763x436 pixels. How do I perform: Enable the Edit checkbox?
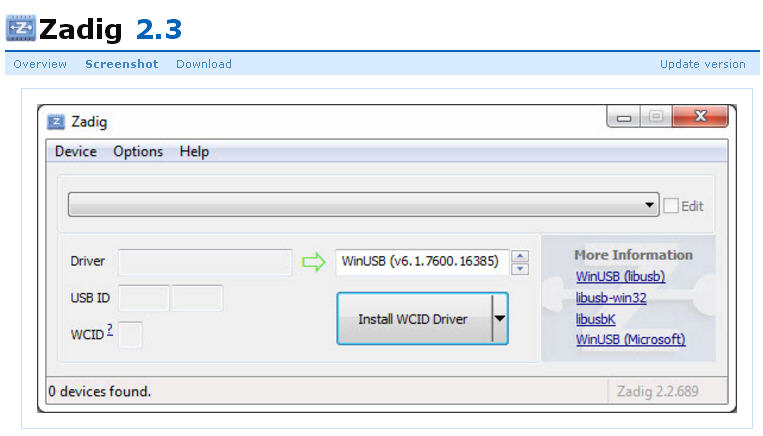pyautogui.click(x=671, y=205)
